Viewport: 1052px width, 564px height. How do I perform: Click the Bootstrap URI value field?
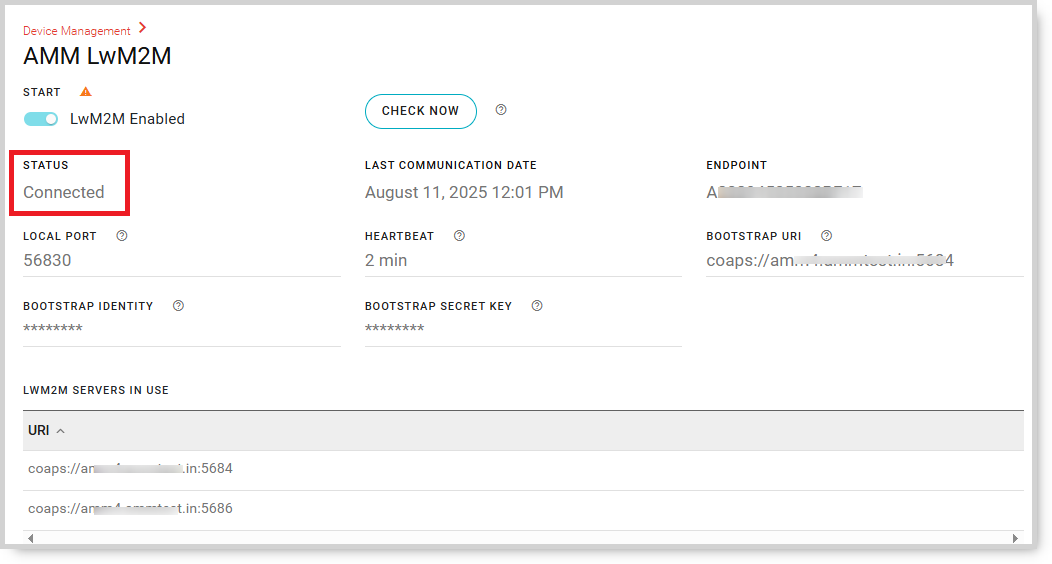pyautogui.click(x=864, y=261)
